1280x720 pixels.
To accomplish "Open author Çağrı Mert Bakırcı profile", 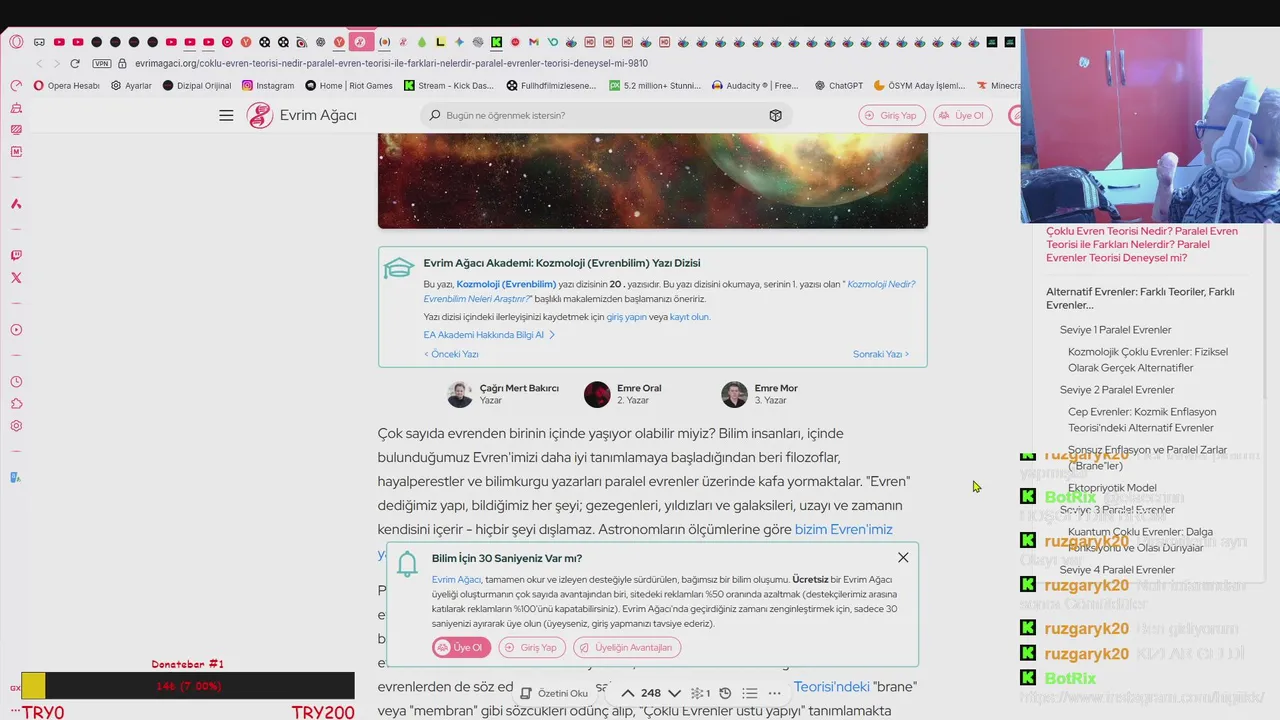I will point(519,388).
